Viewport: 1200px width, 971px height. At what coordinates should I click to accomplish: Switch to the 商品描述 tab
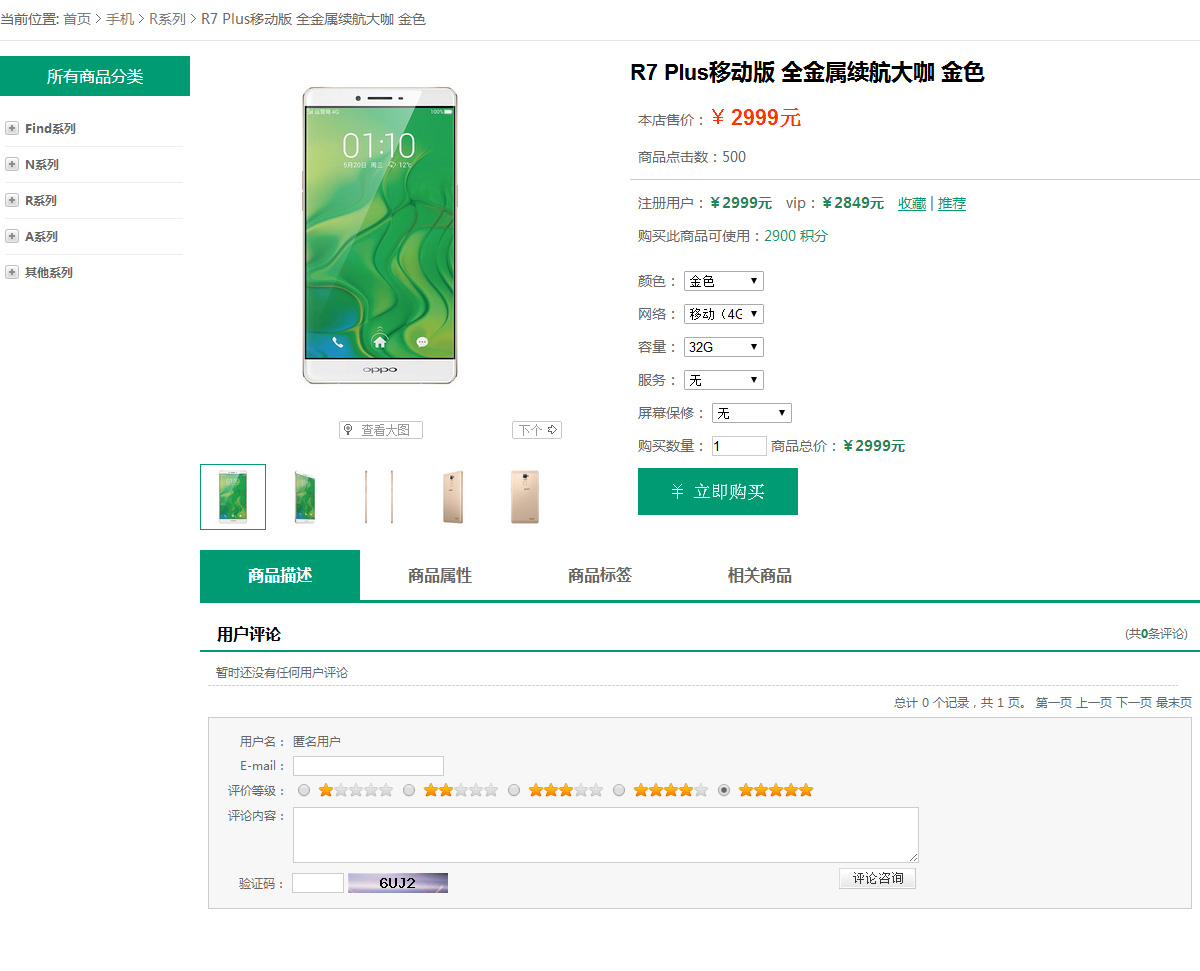(x=280, y=575)
